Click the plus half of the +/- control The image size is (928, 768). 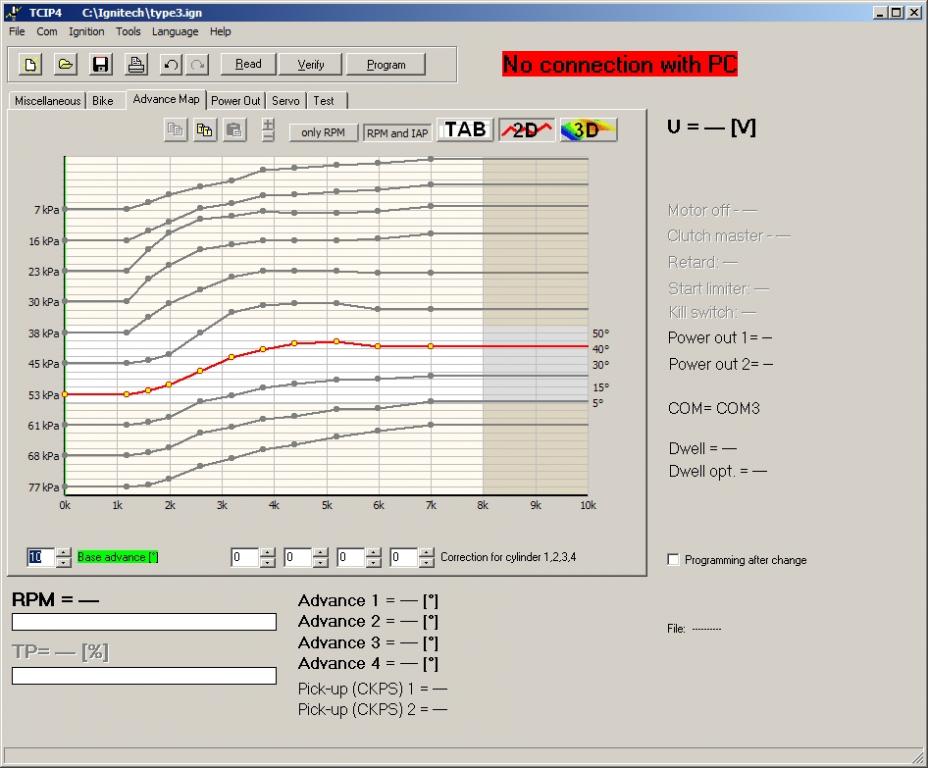(269, 124)
